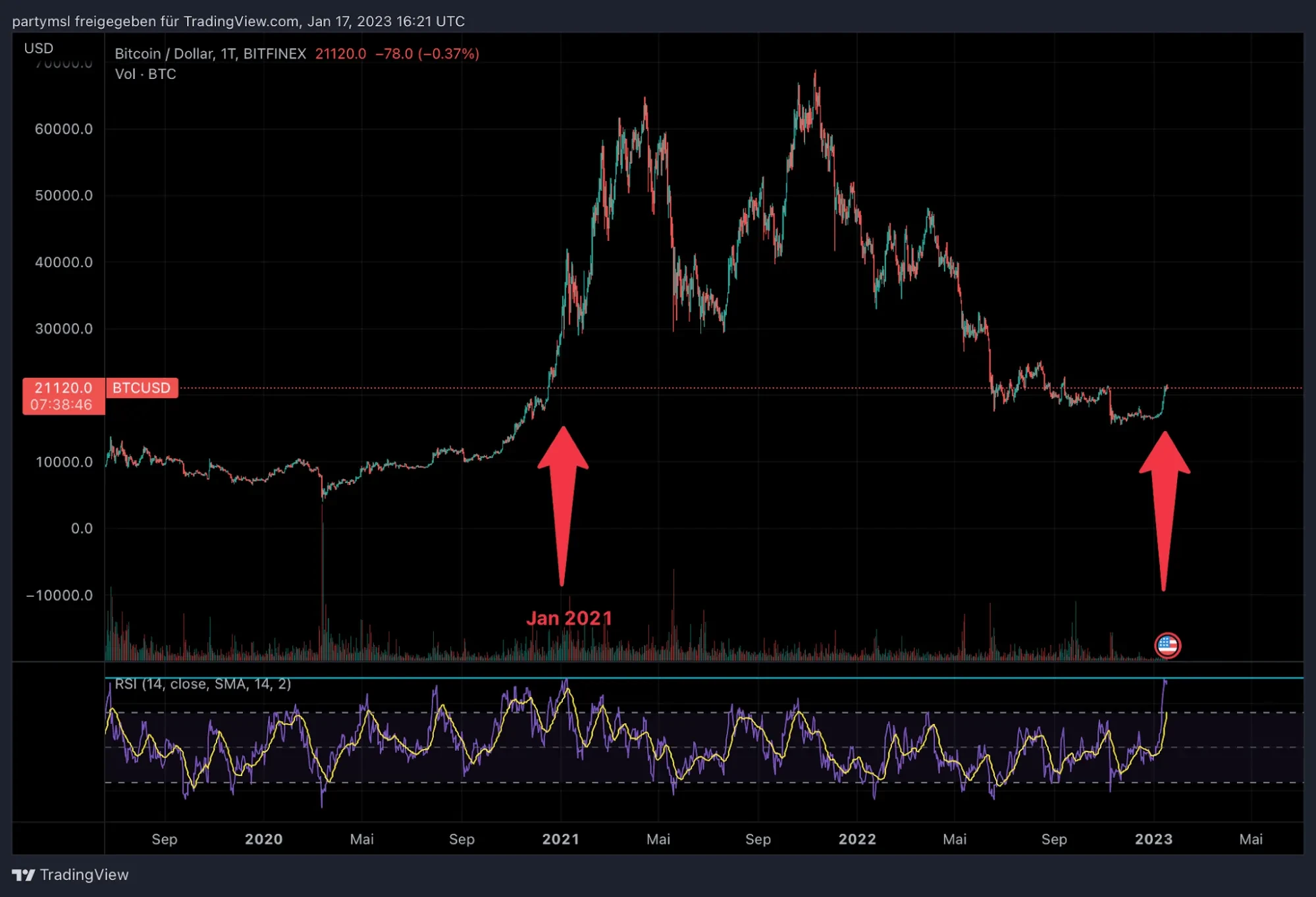This screenshot has height=897, width=1316.
Task: Click the US flag event marker on chart
Action: coord(1169,646)
